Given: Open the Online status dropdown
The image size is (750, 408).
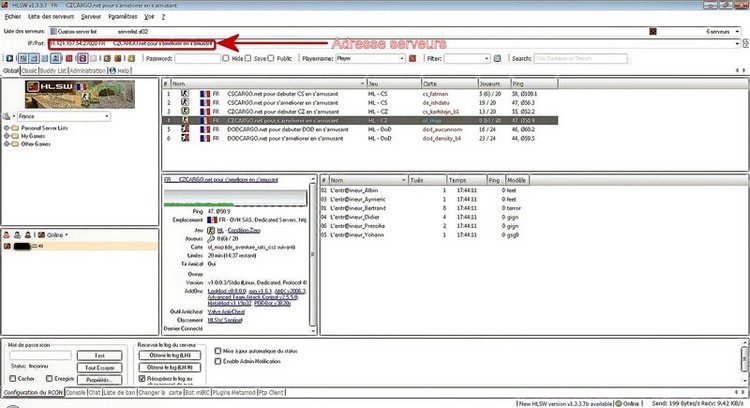Looking at the screenshot, I should tap(66, 235).
